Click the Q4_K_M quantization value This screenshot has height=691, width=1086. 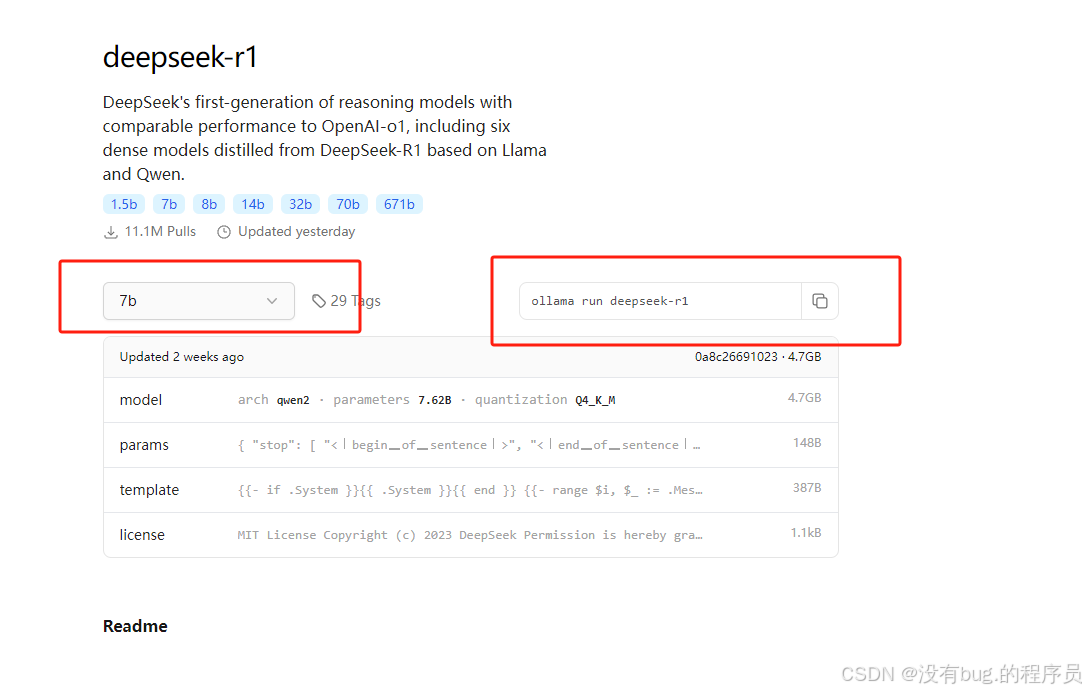[x=595, y=400]
